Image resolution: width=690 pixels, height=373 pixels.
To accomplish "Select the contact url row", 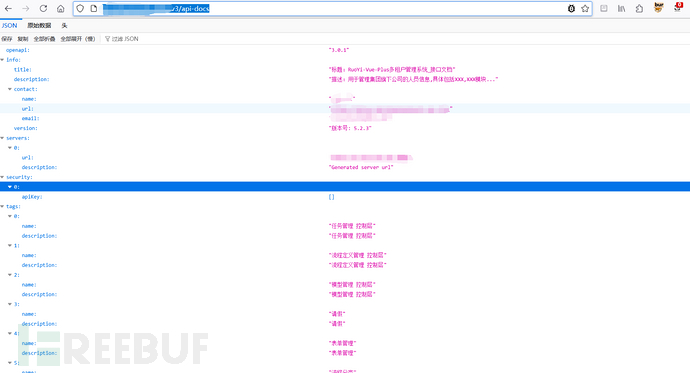I will click(345, 109).
